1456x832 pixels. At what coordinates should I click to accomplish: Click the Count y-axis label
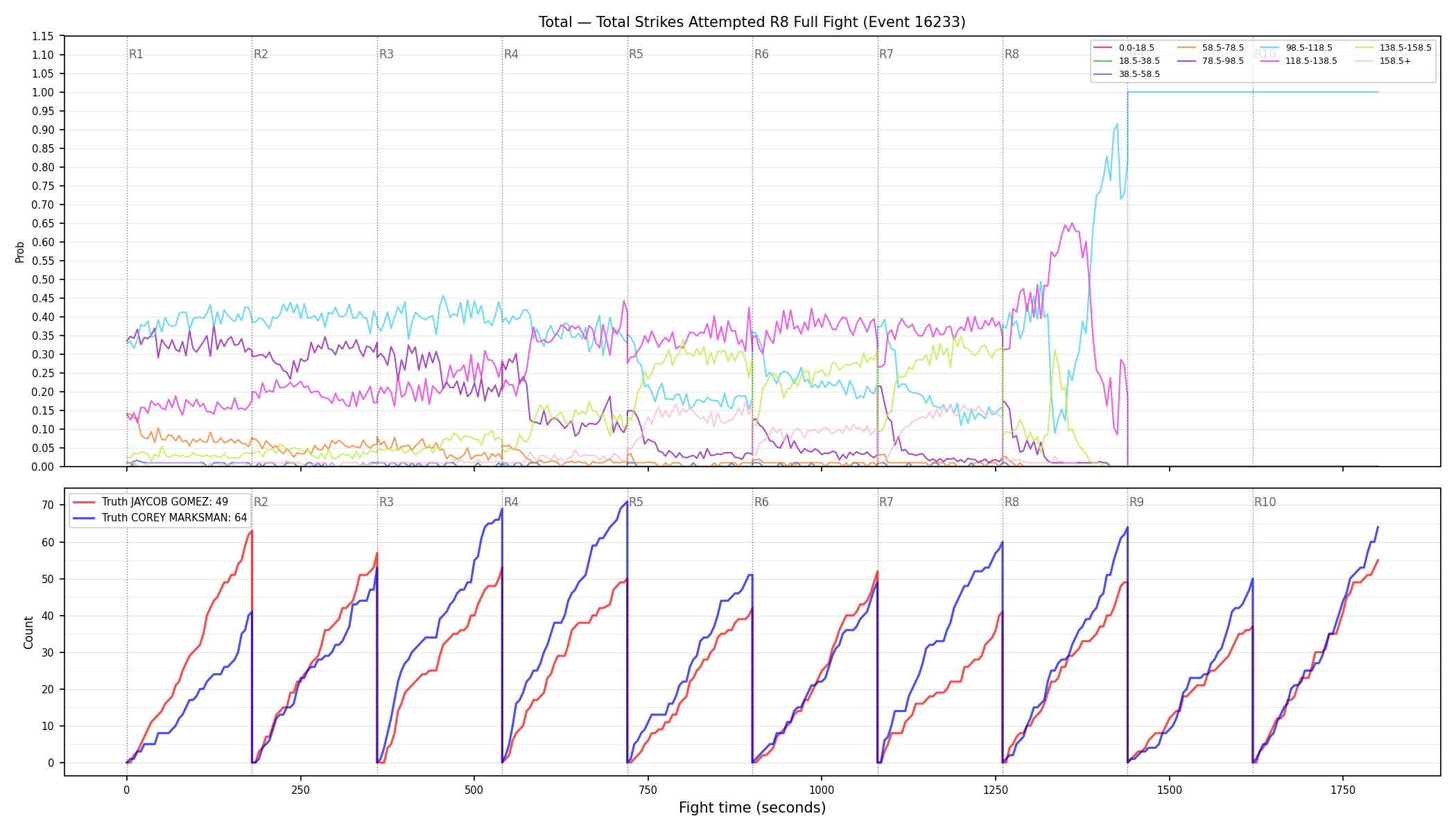(x=28, y=632)
